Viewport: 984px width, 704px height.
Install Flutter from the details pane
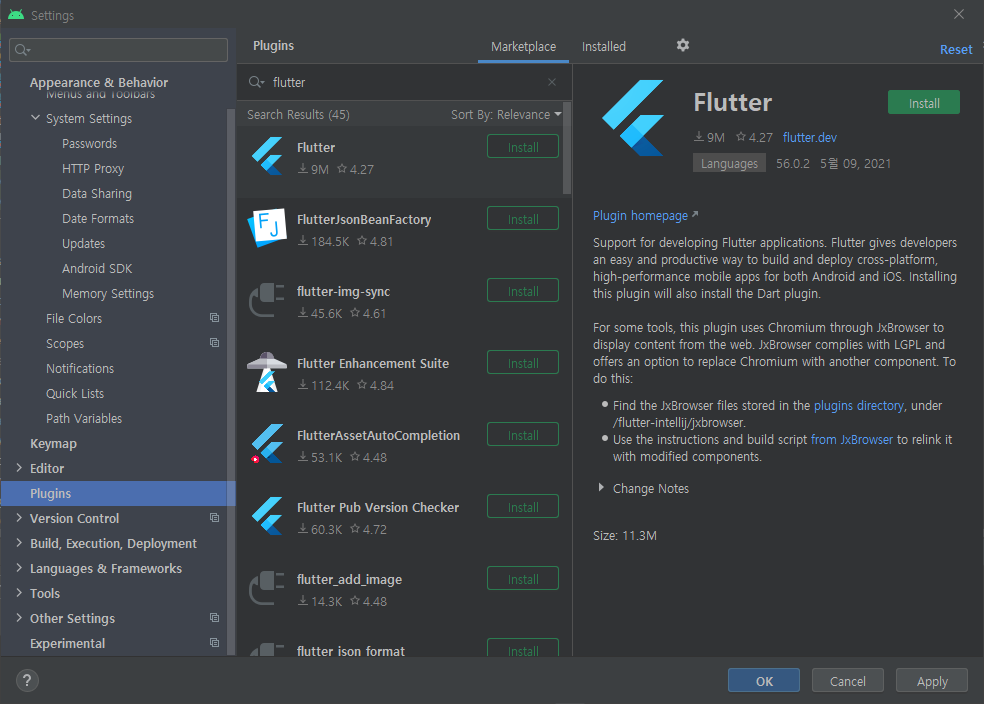tap(924, 103)
